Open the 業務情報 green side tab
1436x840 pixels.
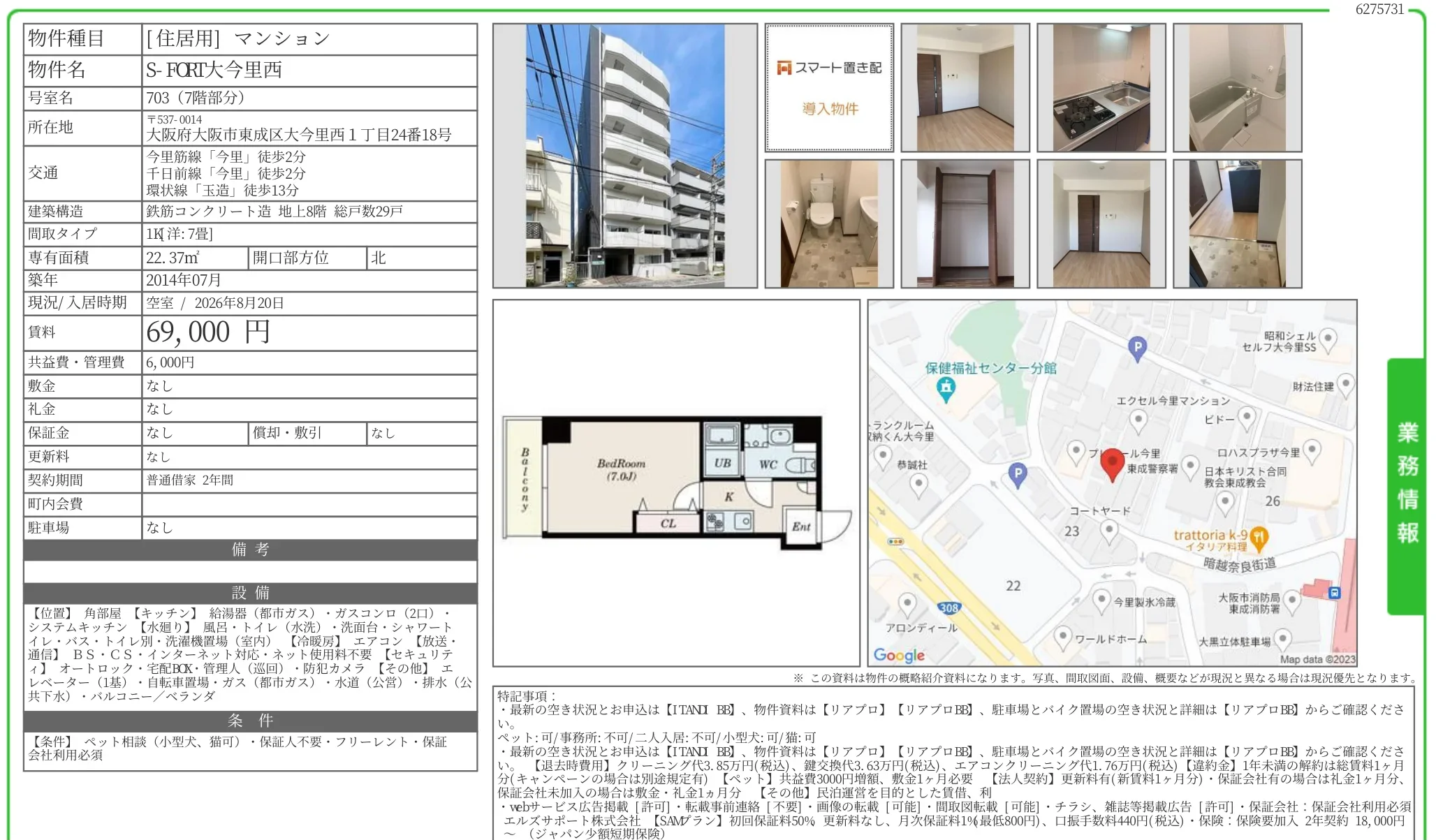point(1406,486)
